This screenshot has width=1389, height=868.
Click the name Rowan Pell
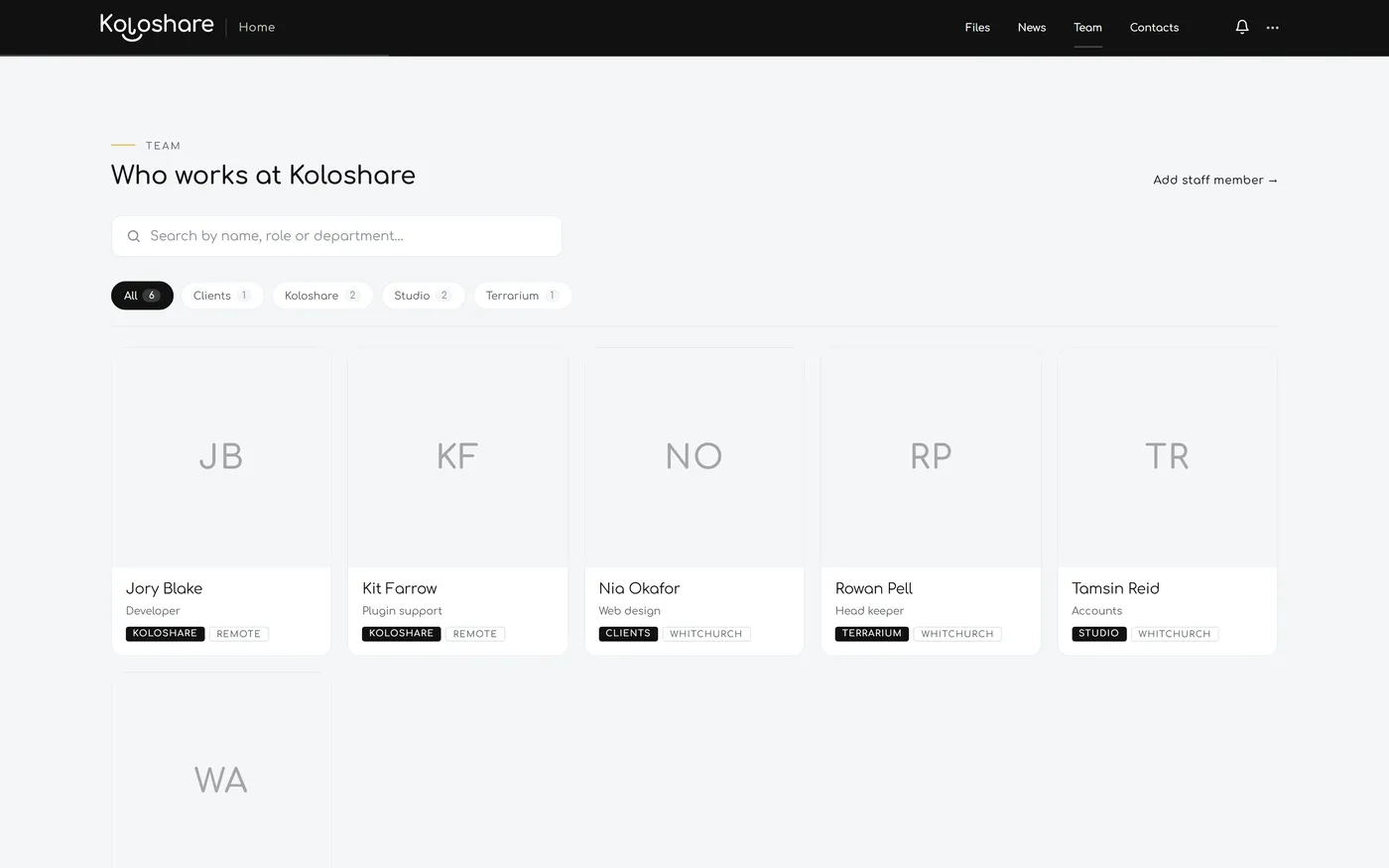874,588
